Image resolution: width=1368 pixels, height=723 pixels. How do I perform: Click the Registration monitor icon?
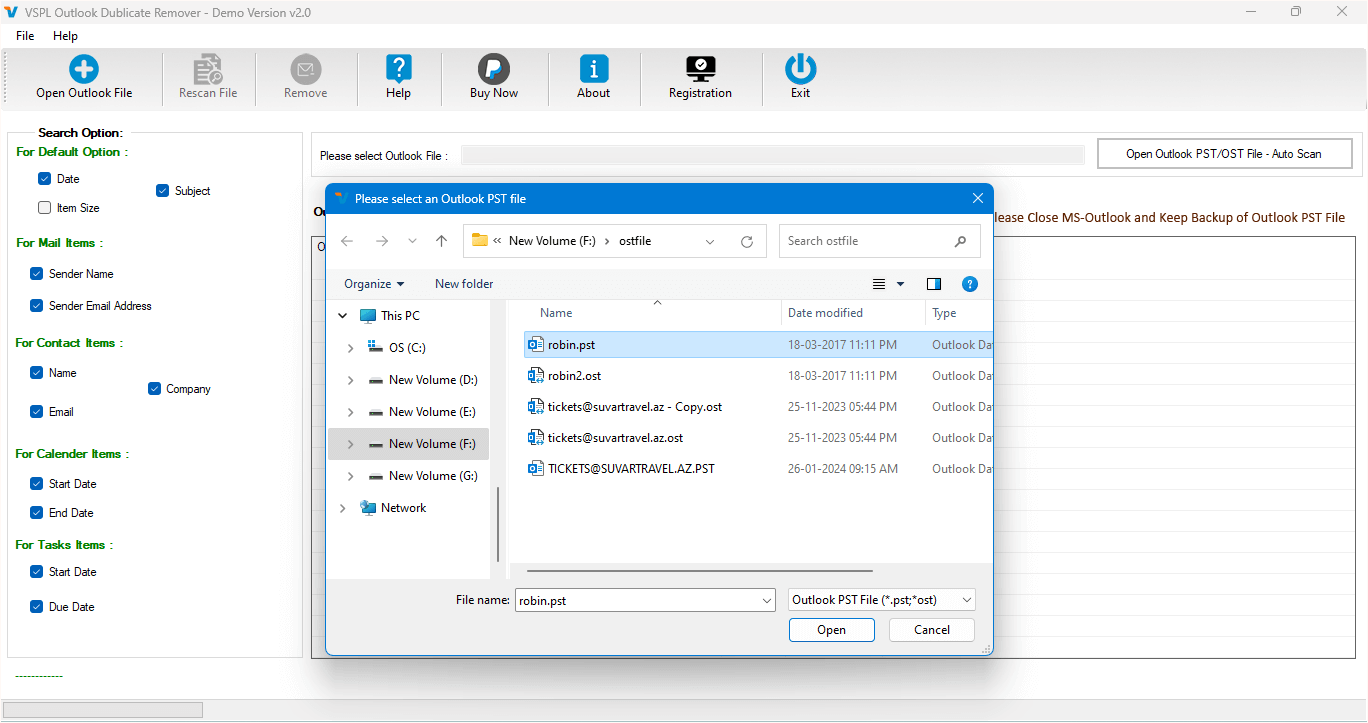tap(700, 69)
